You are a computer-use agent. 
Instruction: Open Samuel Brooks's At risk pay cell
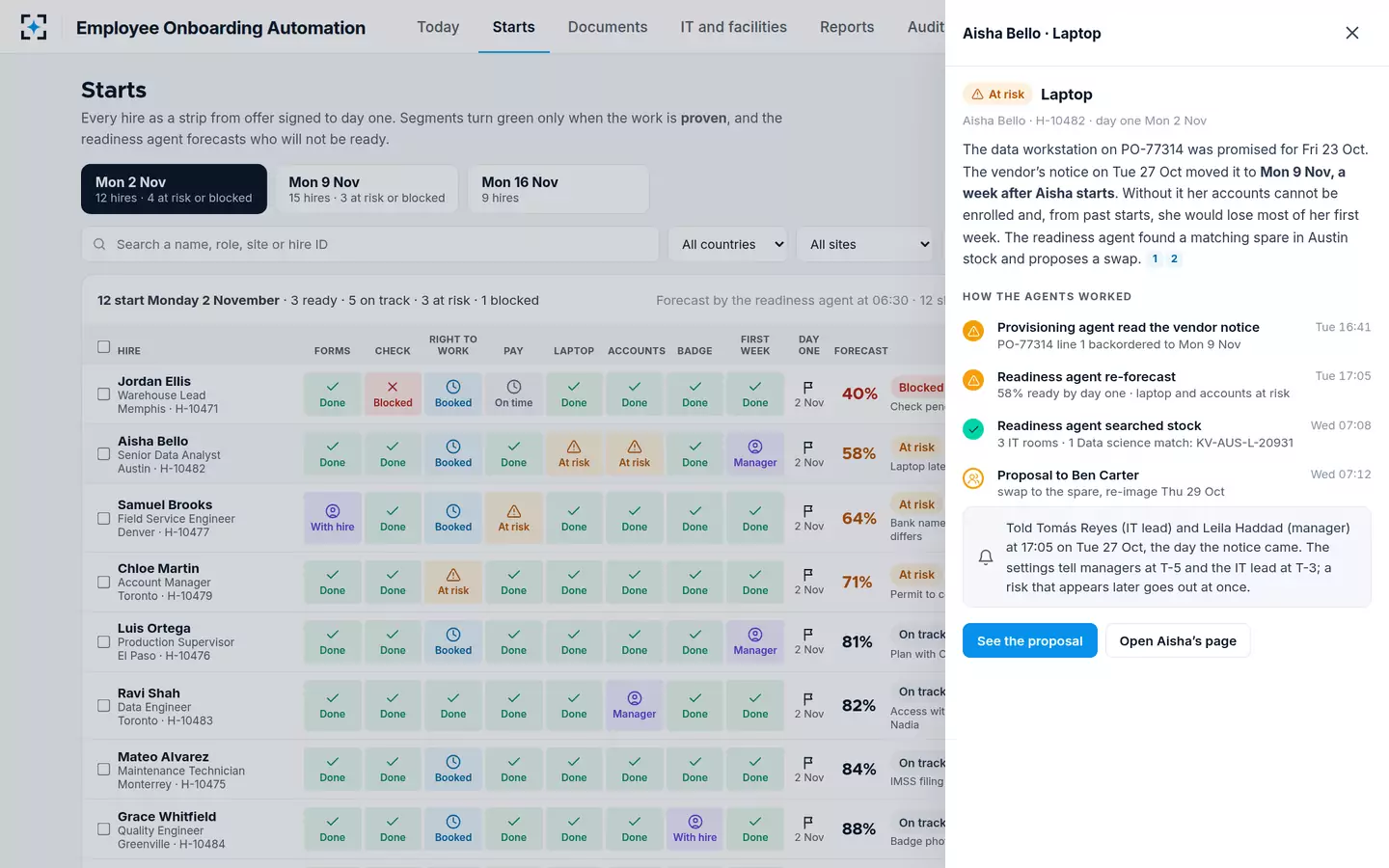pos(513,518)
